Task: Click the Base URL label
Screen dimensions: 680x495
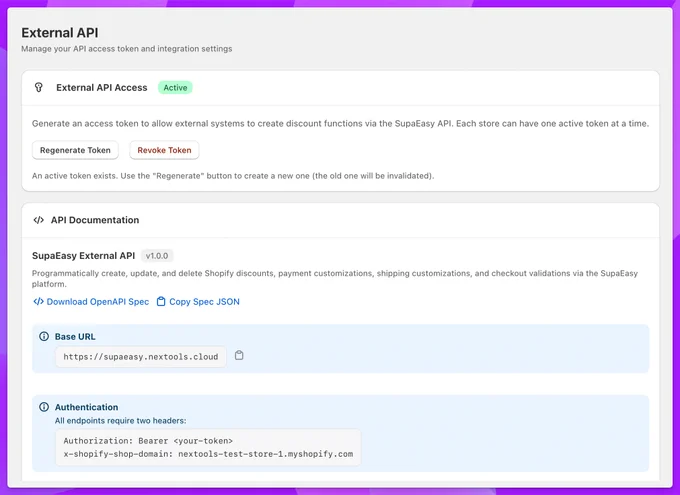Action: (75, 337)
